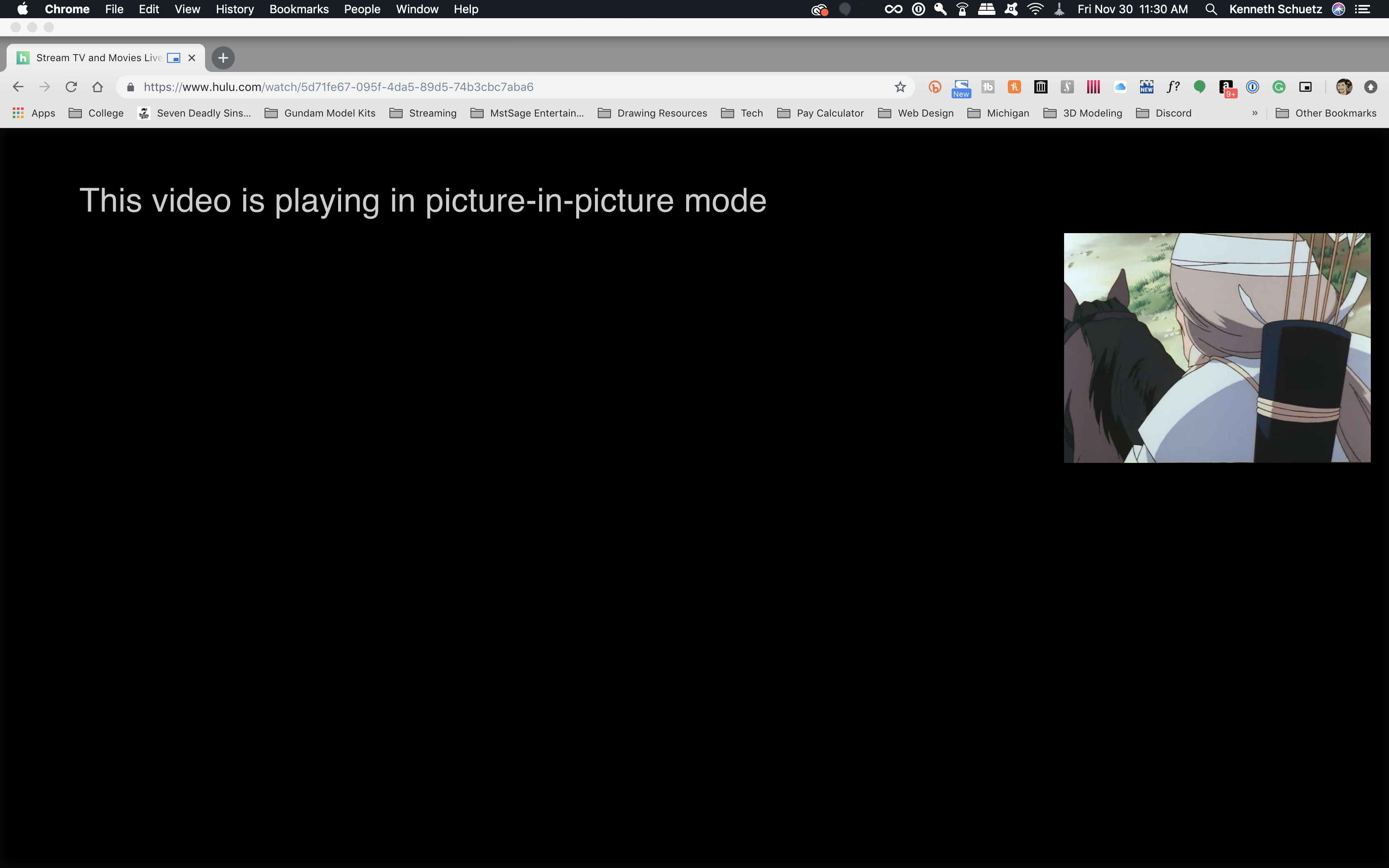The height and width of the screenshot is (868, 1389).
Task: Open Spotlight search in the menu bar
Action: (1210, 9)
